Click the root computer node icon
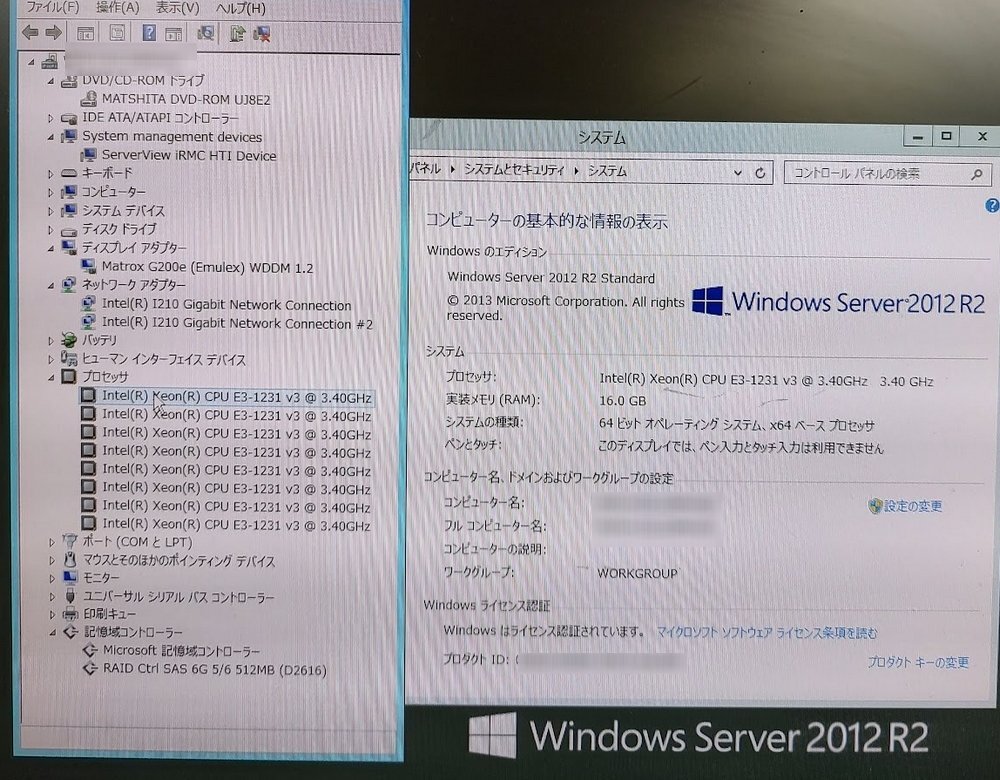The width and height of the screenshot is (1000, 780). tap(50, 62)
